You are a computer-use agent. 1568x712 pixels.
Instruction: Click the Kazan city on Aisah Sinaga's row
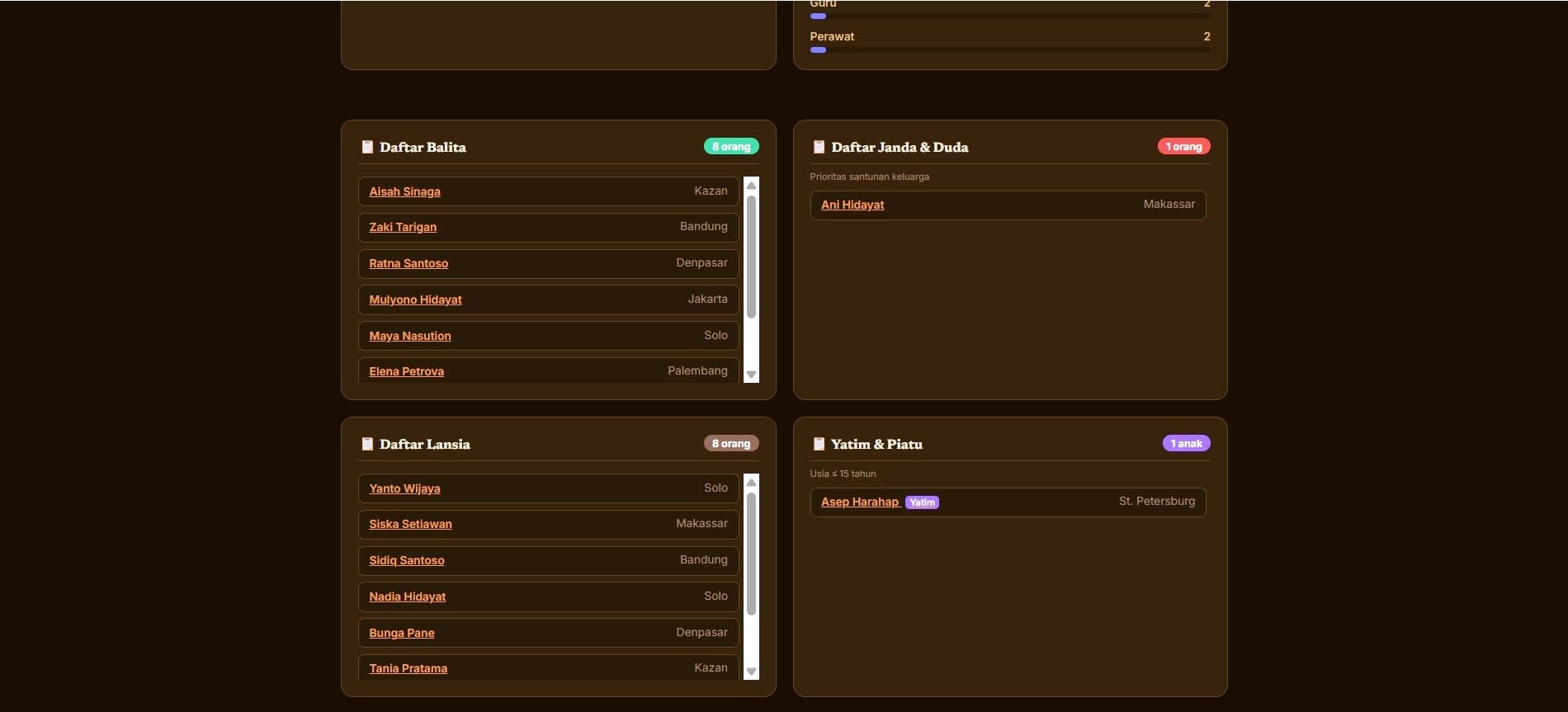point(711,191)
